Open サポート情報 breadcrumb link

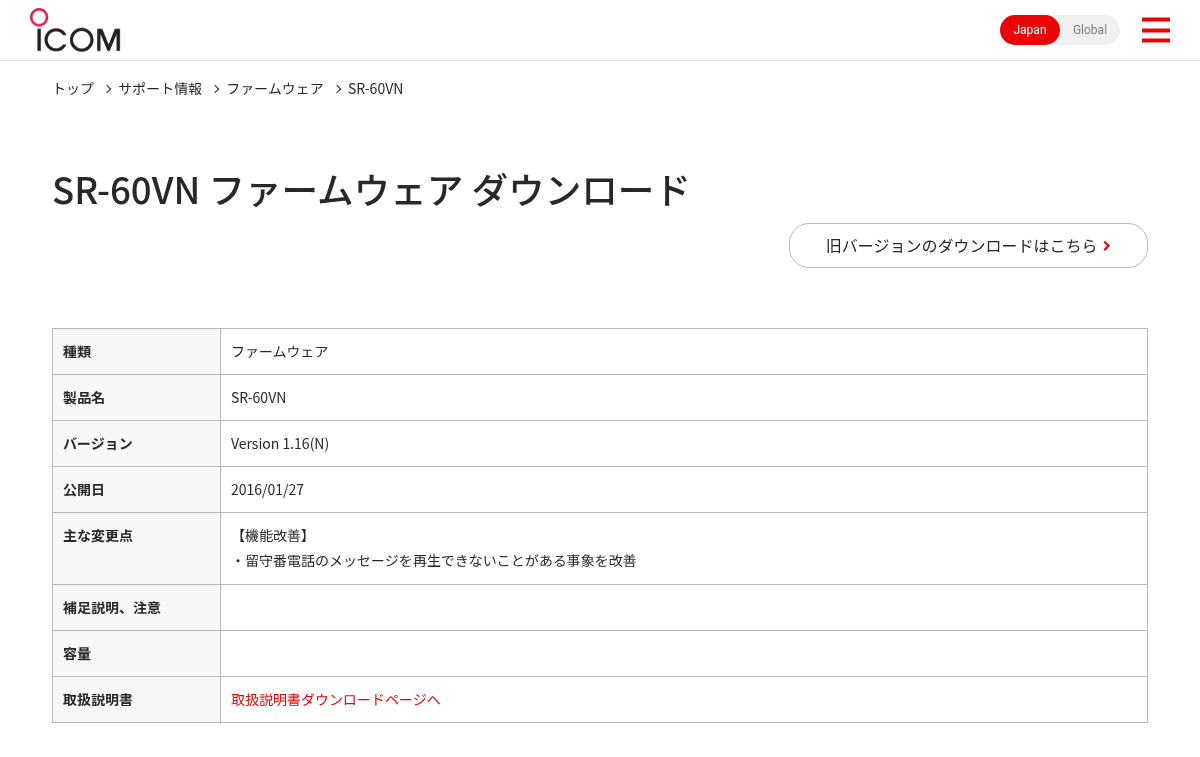[x=160, y=88]
